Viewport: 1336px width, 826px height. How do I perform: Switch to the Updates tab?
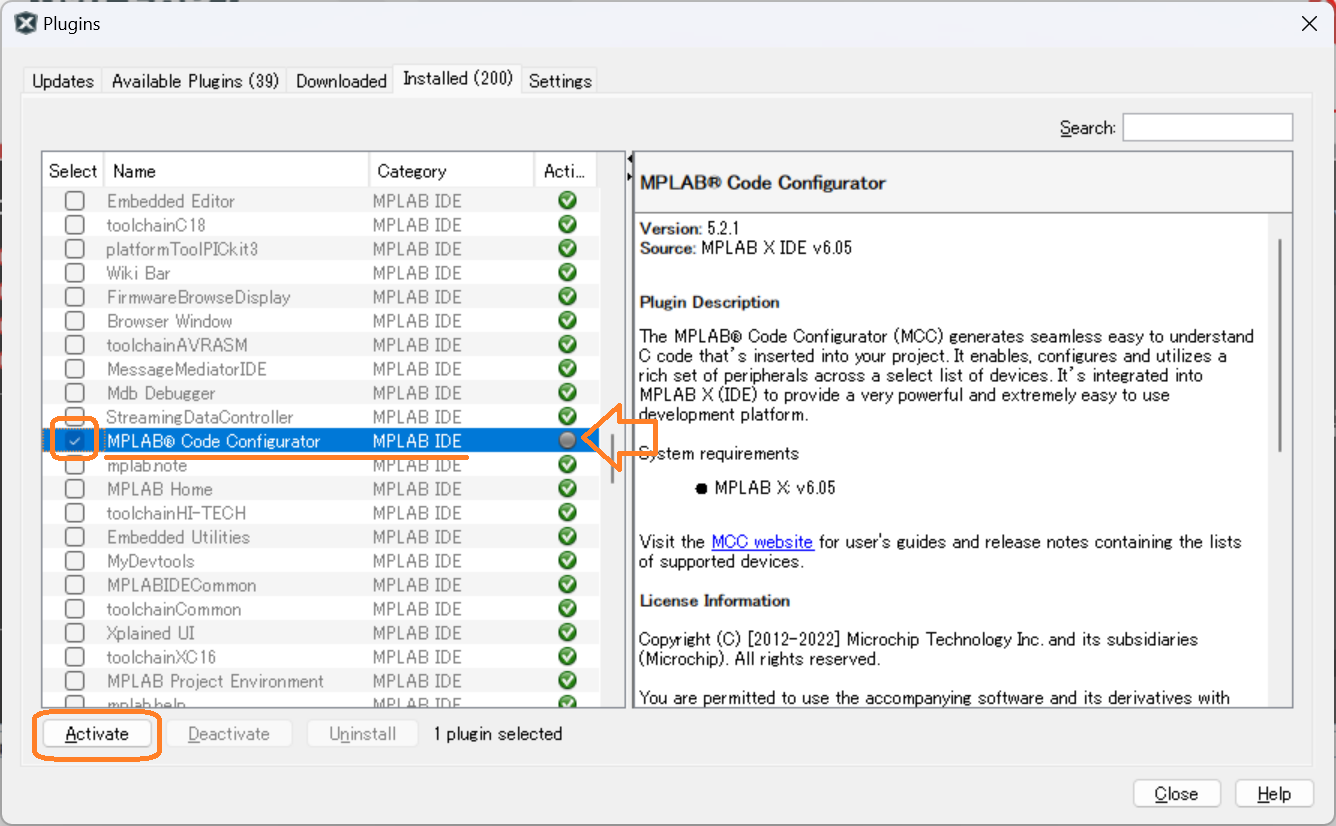(x=63, y=81)
